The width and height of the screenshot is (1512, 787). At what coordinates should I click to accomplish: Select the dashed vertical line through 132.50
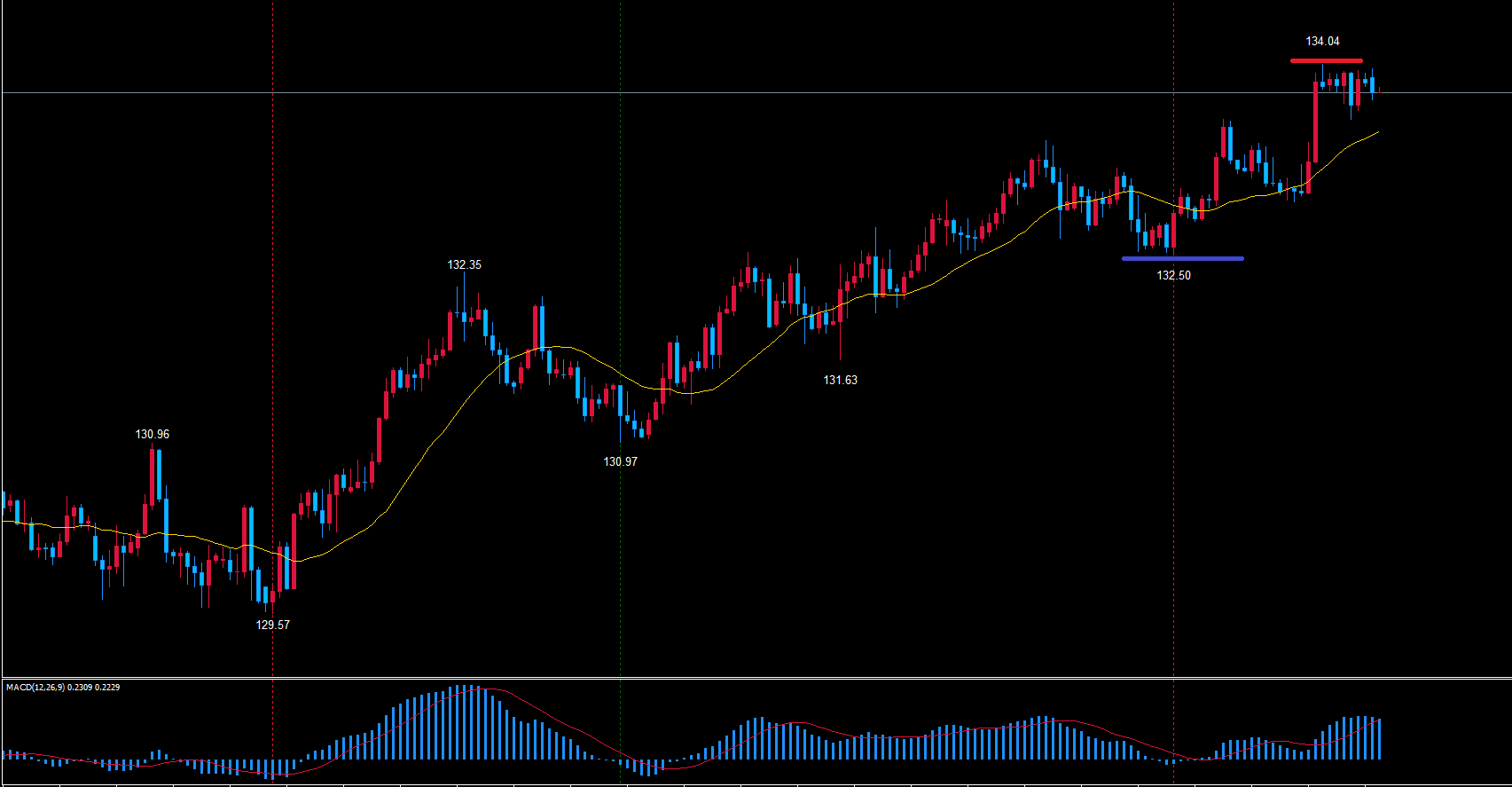click(1174, 133)
